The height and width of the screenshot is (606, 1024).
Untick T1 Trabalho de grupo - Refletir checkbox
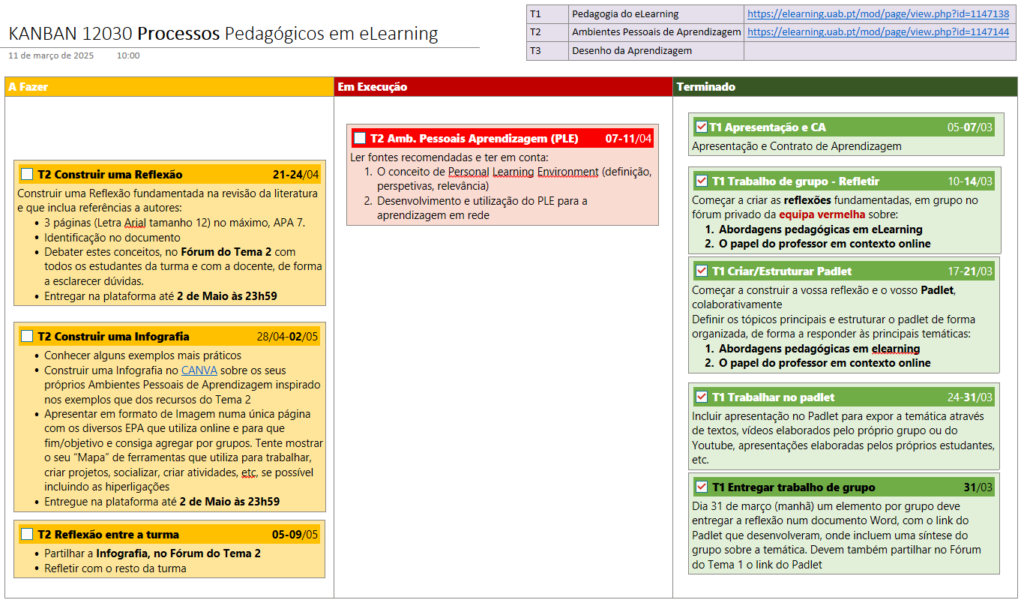pos(701,181)
